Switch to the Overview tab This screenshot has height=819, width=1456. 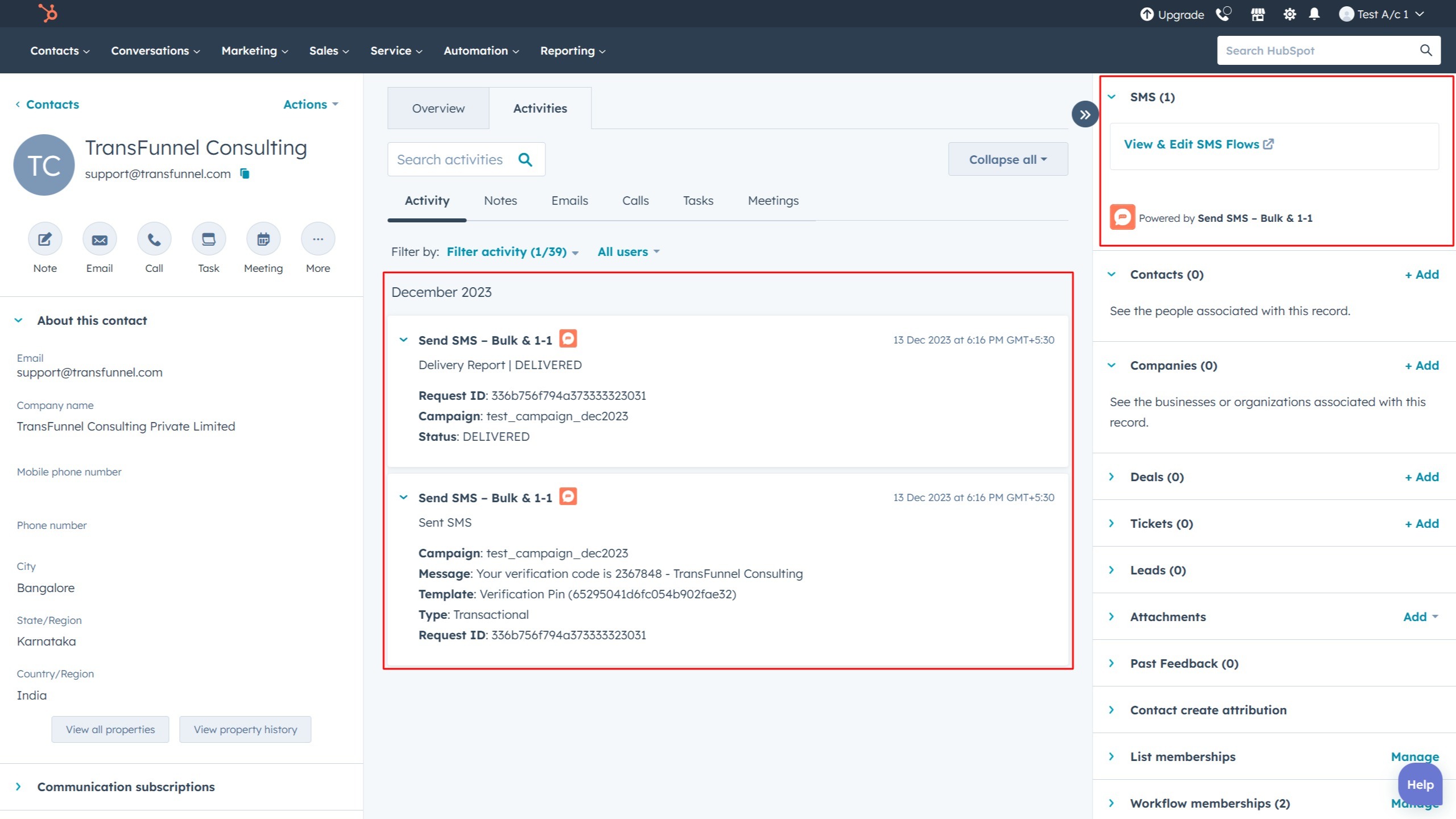coord(438,108)
